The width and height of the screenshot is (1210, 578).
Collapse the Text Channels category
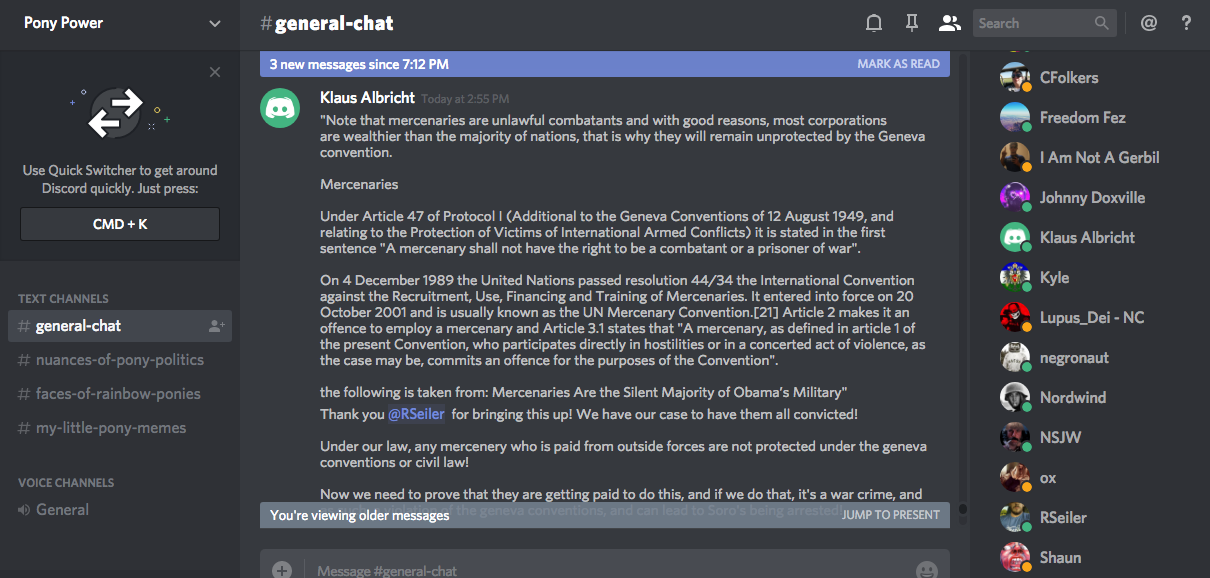click(63, 298)
